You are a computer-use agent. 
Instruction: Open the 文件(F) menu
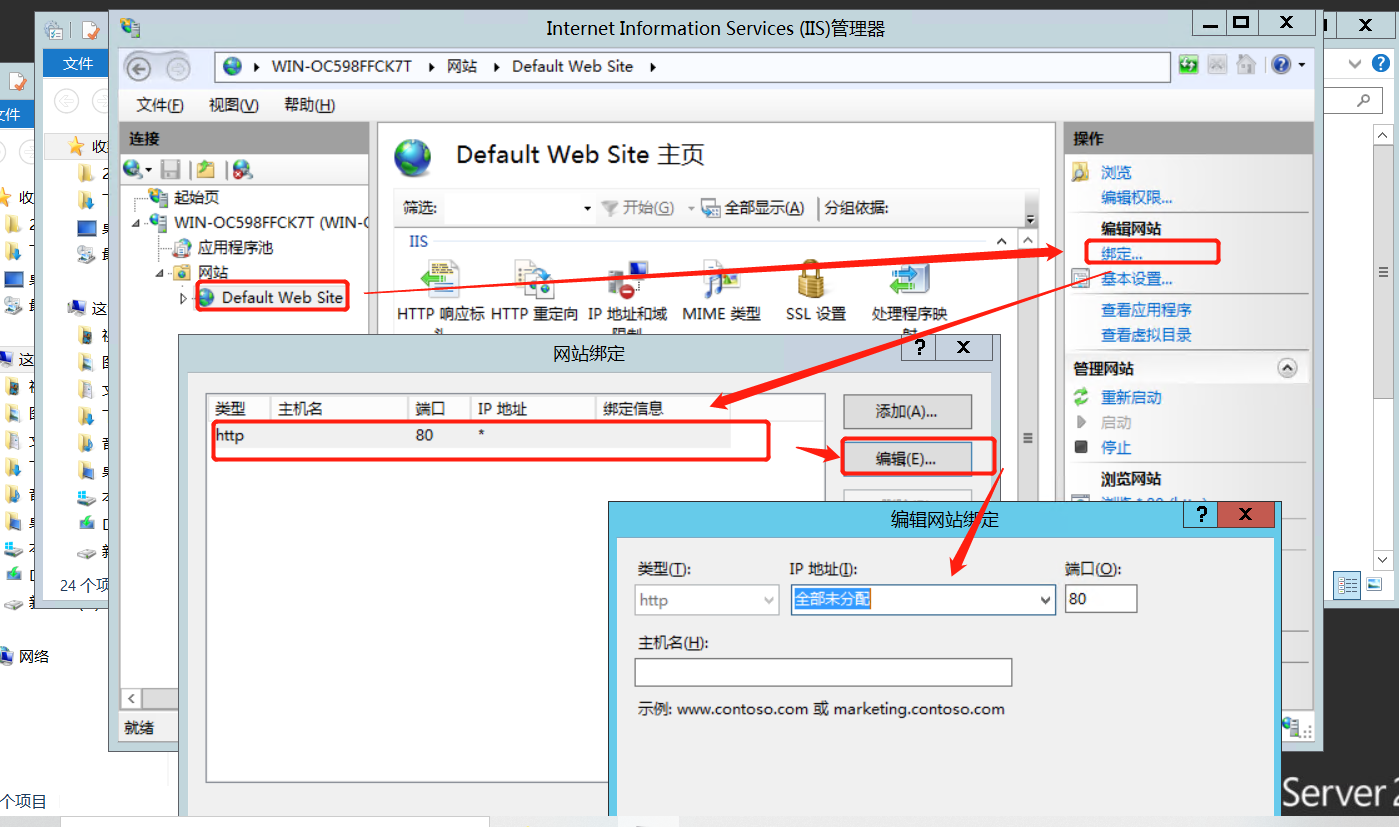160,105
